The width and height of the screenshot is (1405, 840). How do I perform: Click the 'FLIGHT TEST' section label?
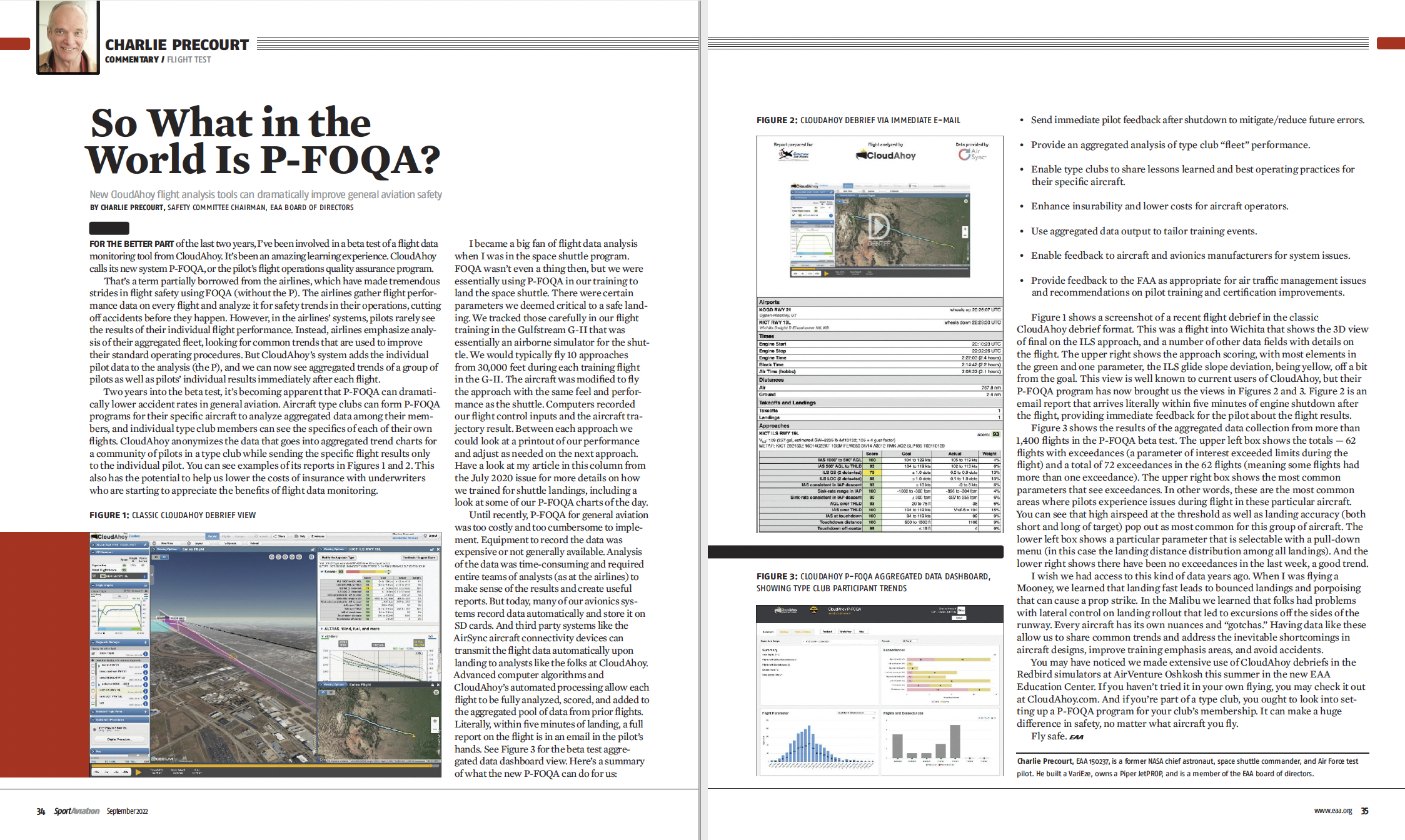[189, 59]
